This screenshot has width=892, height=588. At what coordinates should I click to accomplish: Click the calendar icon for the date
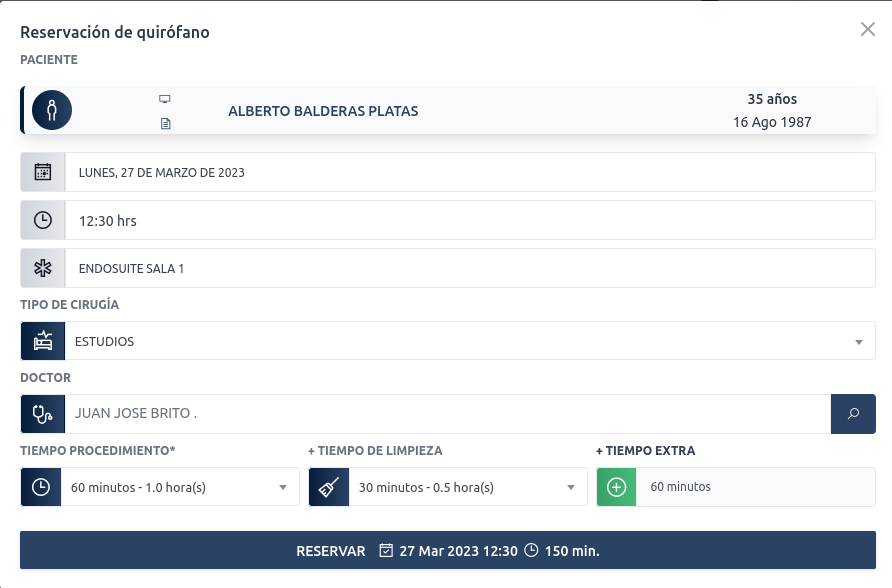pyautogui.click(x=43, y=172)
